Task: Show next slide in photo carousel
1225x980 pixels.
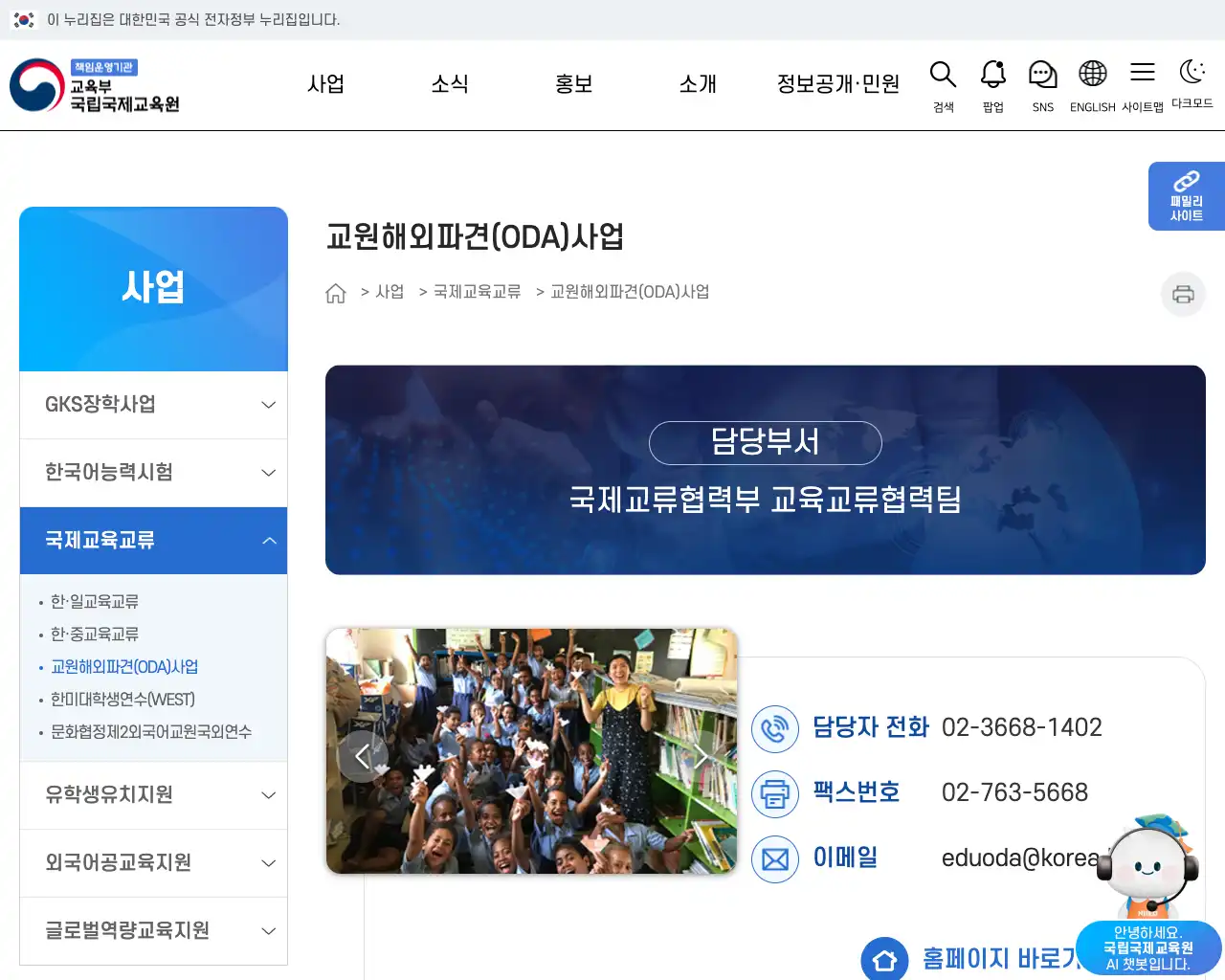Action: tap(702, 756)
